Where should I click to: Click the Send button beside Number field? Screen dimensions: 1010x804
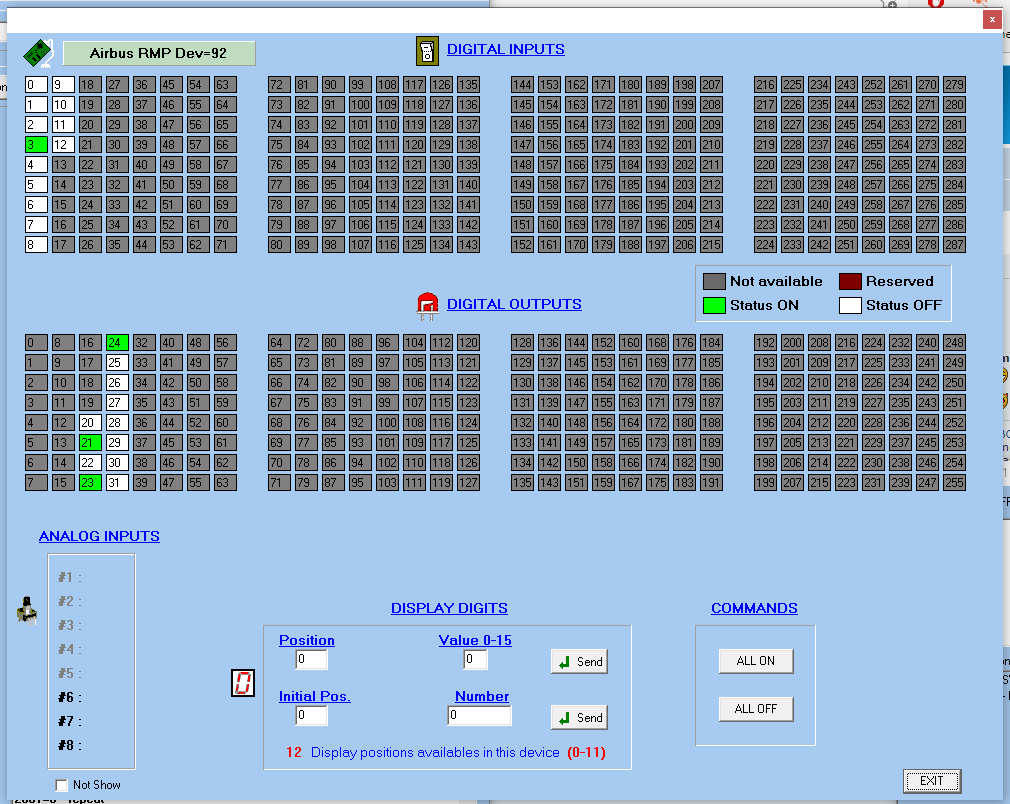coord(579,717)
